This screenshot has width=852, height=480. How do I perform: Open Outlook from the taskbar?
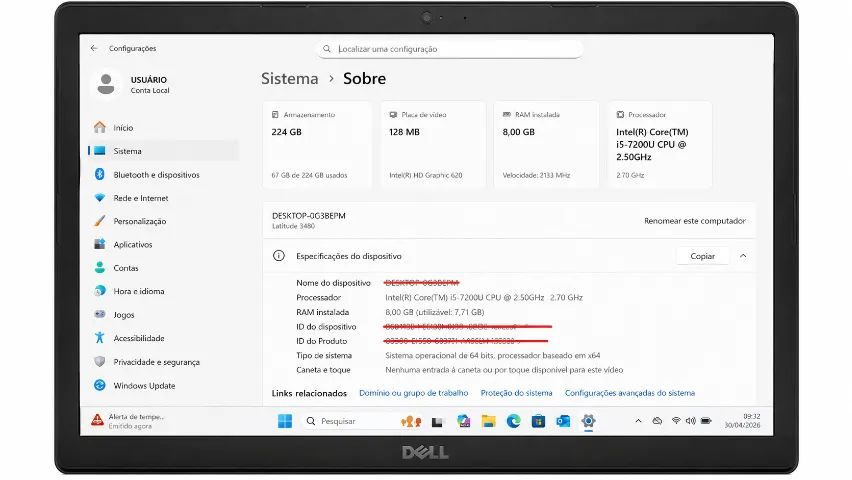pyautogui.click(x=563, y=421)
